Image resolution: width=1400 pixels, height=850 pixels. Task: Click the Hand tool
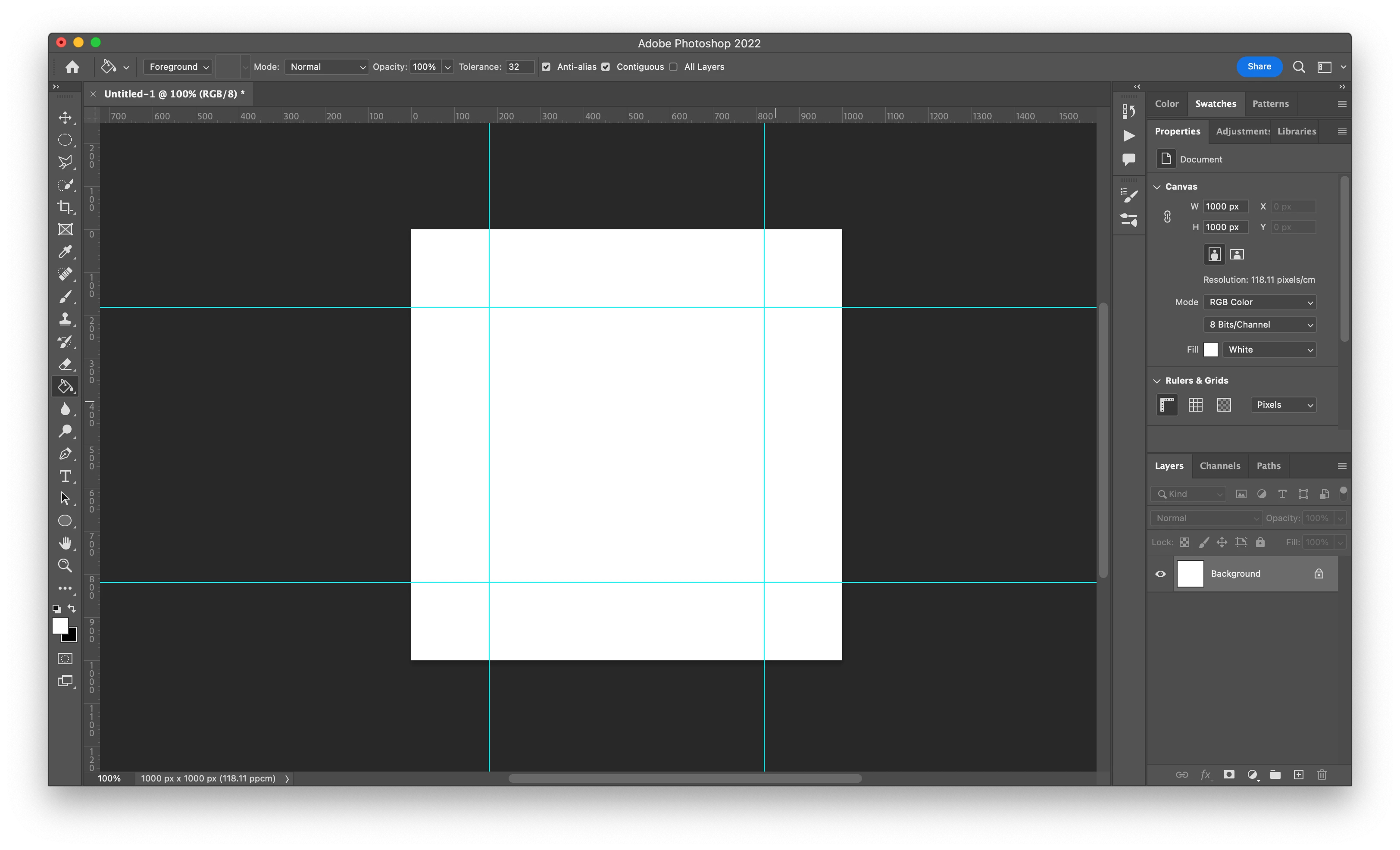pos(65,543)
